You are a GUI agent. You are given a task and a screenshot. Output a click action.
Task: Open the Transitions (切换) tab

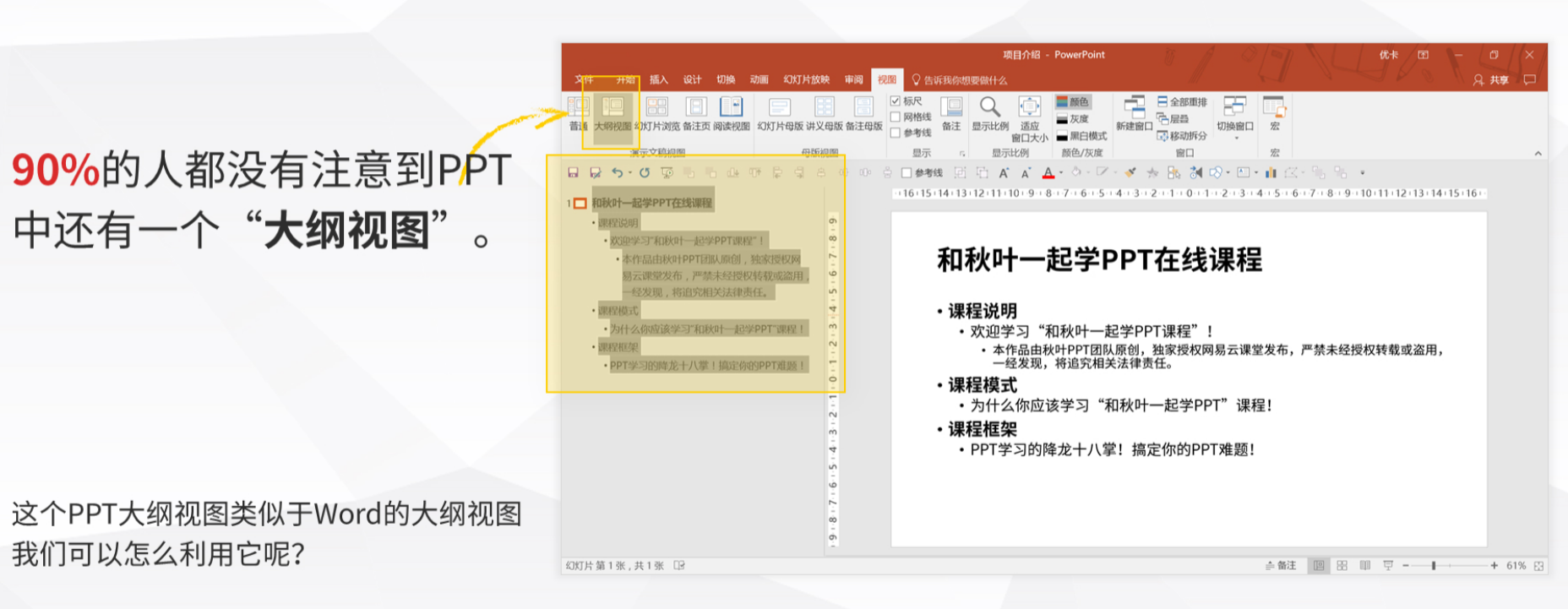(727, 79)
